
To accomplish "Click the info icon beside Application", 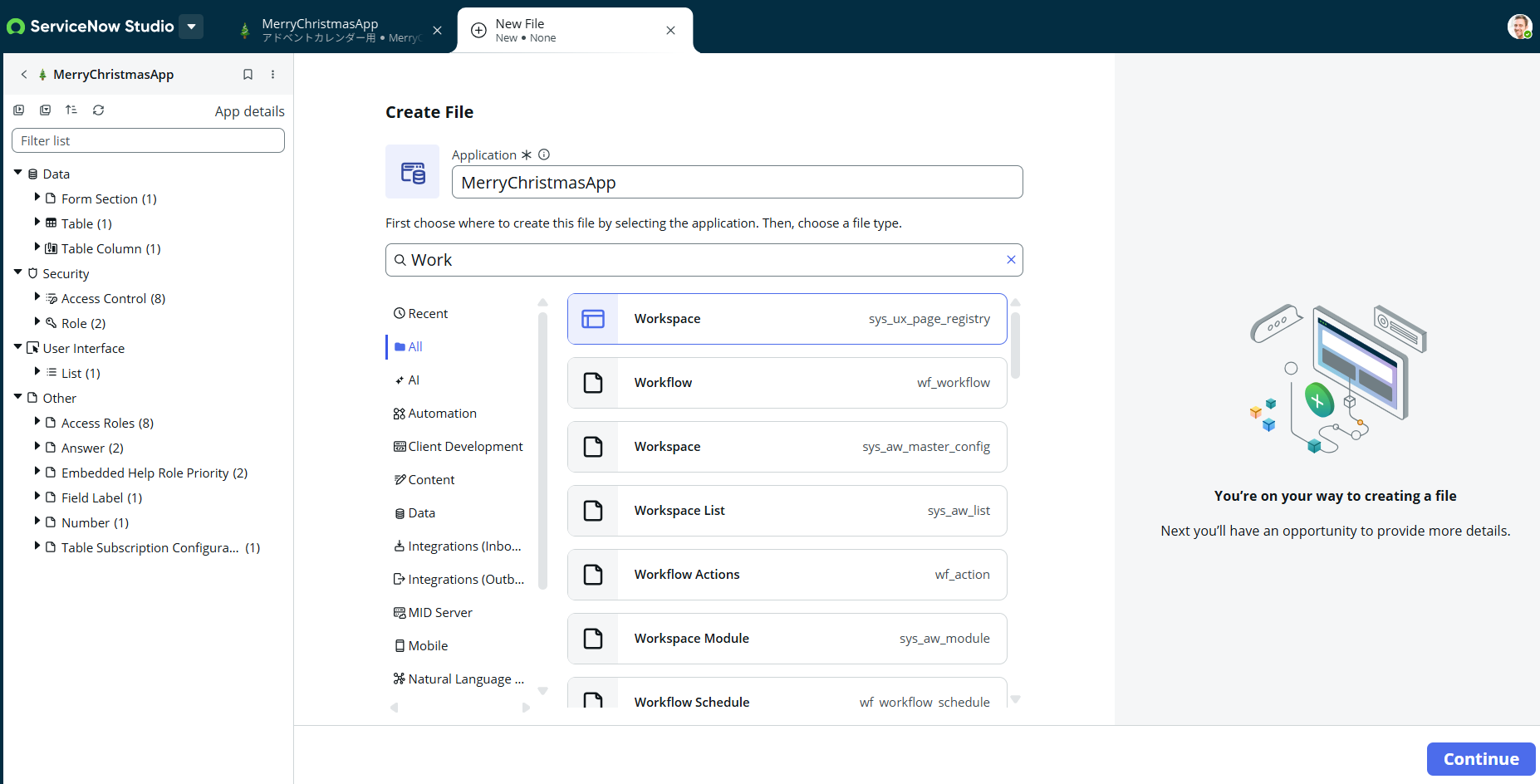I will [x=544, y=154].
